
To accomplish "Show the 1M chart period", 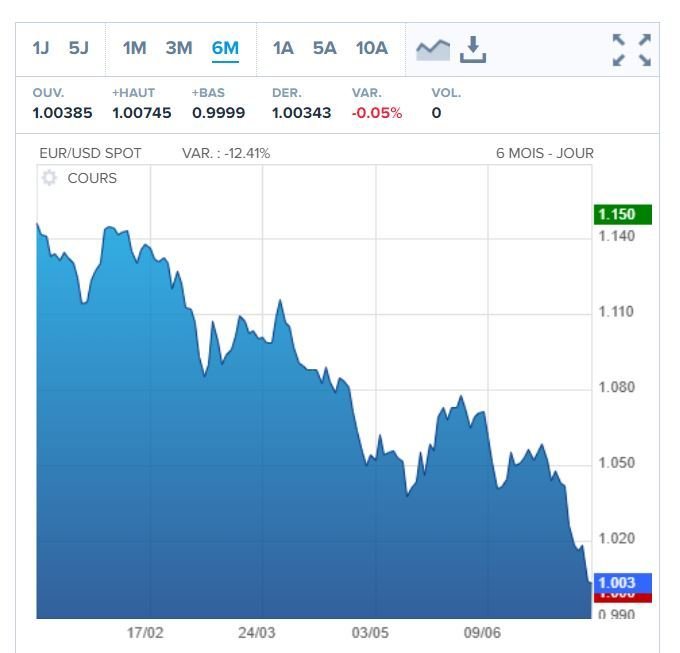I will tap(135, 48).
